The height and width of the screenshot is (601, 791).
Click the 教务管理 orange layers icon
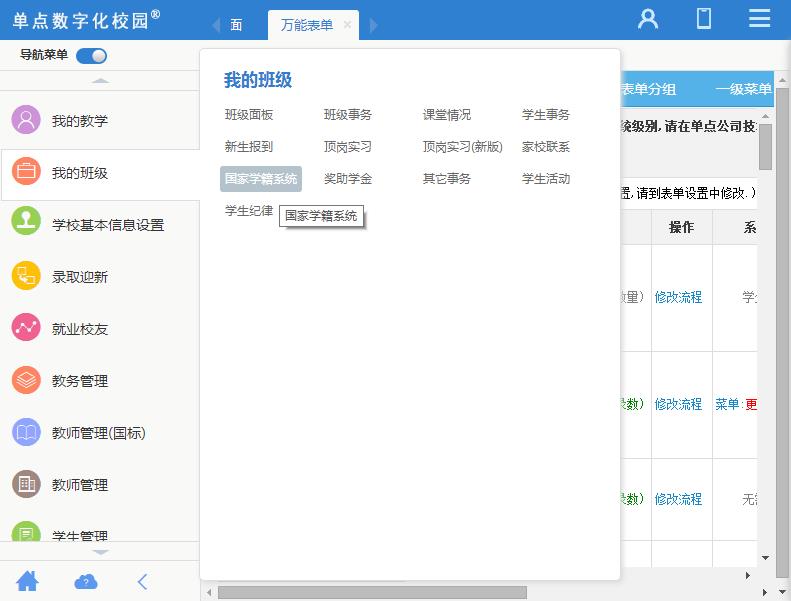pyautogui.click(x=26, y=380)
